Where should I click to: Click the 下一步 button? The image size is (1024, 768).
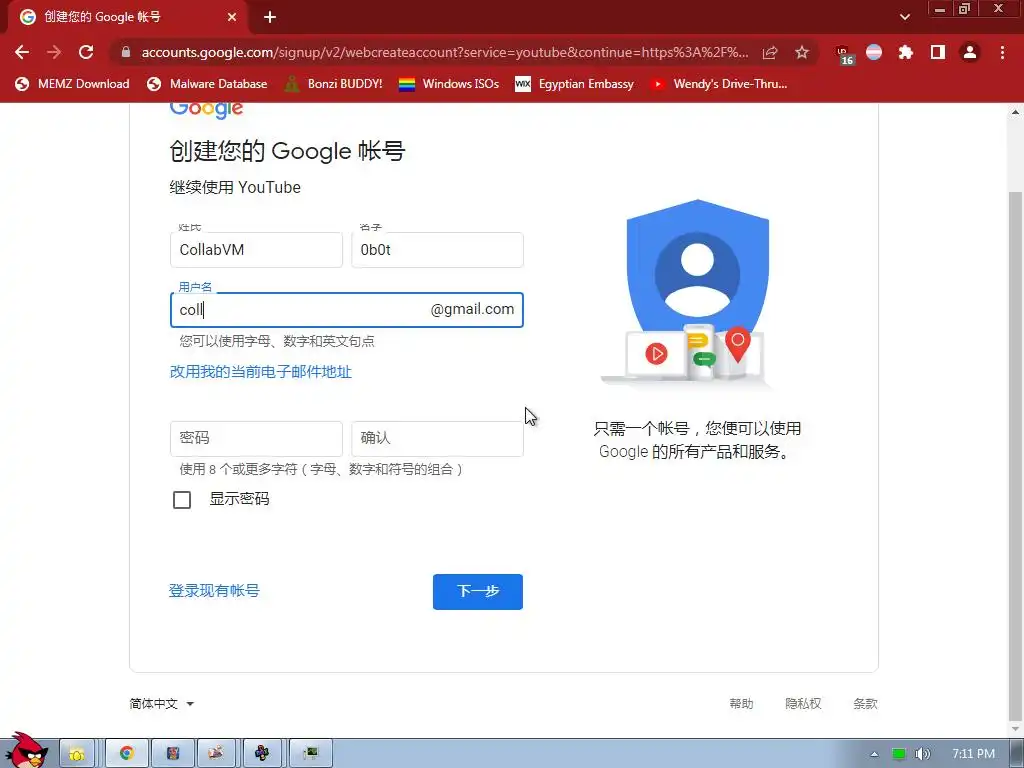[x=477, y=592]
